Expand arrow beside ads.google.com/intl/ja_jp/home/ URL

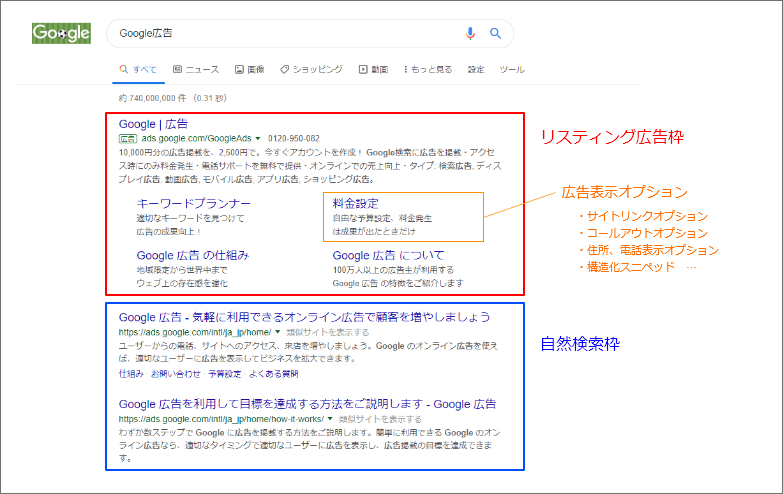point(278,332)
